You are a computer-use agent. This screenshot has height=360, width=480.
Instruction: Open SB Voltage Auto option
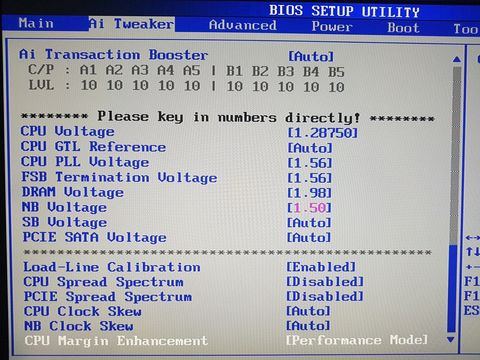309,223
